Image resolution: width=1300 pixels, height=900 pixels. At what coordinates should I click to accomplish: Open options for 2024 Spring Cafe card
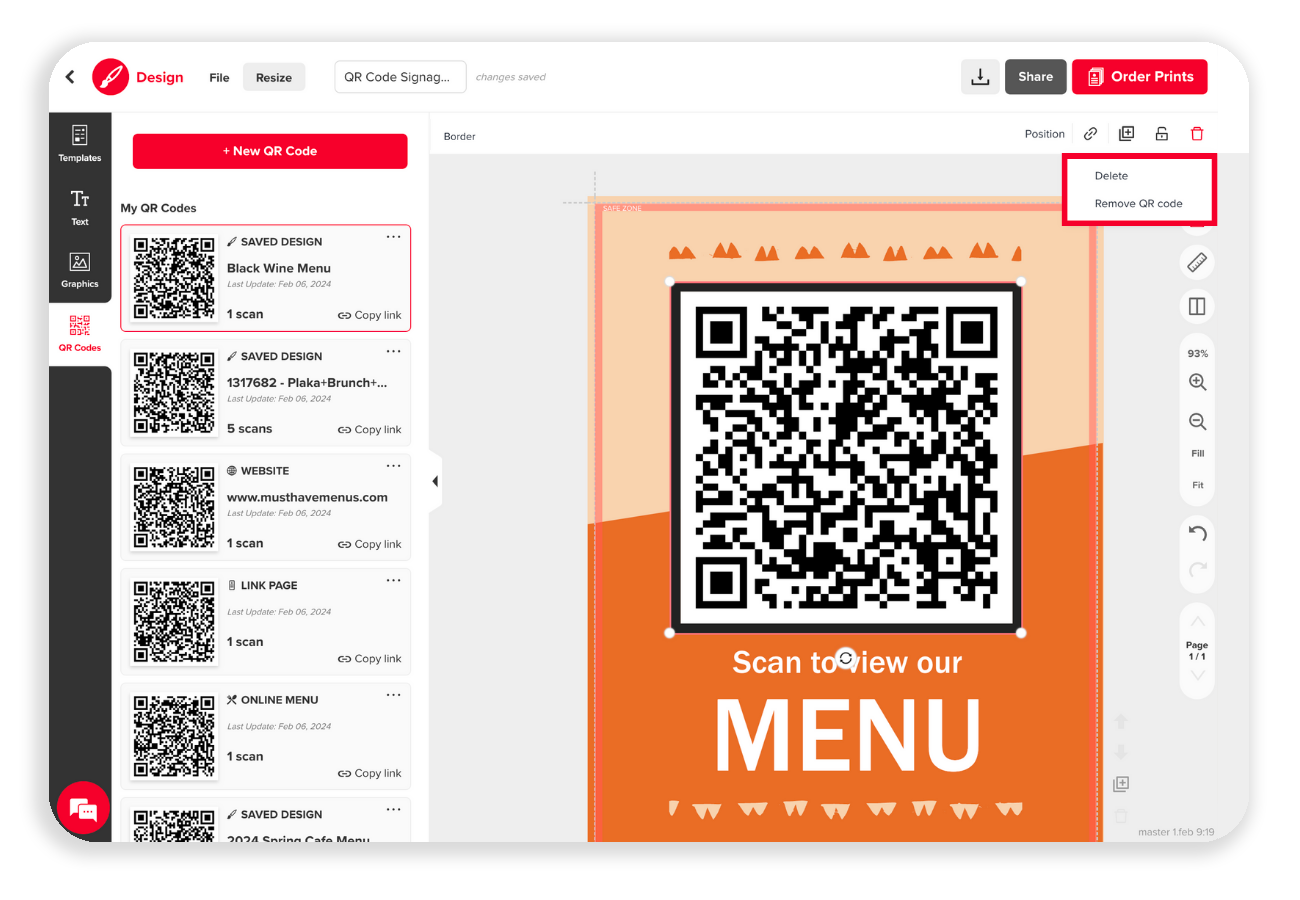click(x=393, y=810)
